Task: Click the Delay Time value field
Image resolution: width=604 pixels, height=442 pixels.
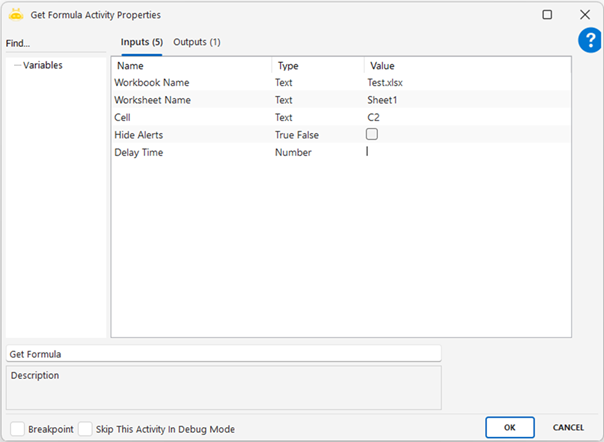Action: pos(466,152)
